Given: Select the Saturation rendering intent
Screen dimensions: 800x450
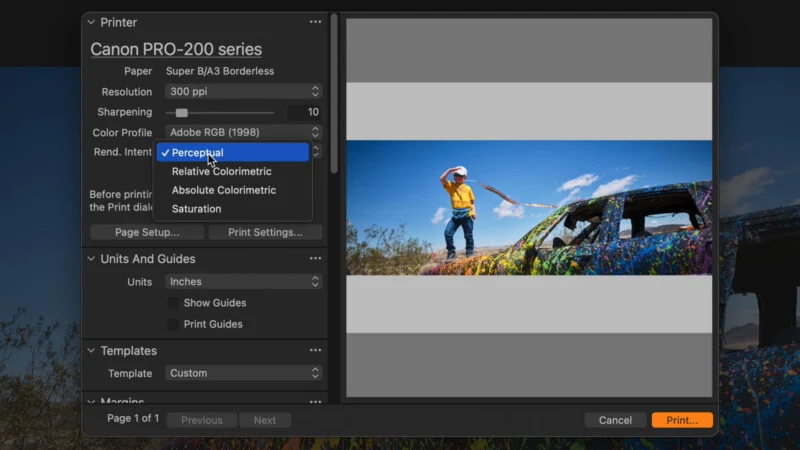Looking at the screenshot, I should click(233, 209).
